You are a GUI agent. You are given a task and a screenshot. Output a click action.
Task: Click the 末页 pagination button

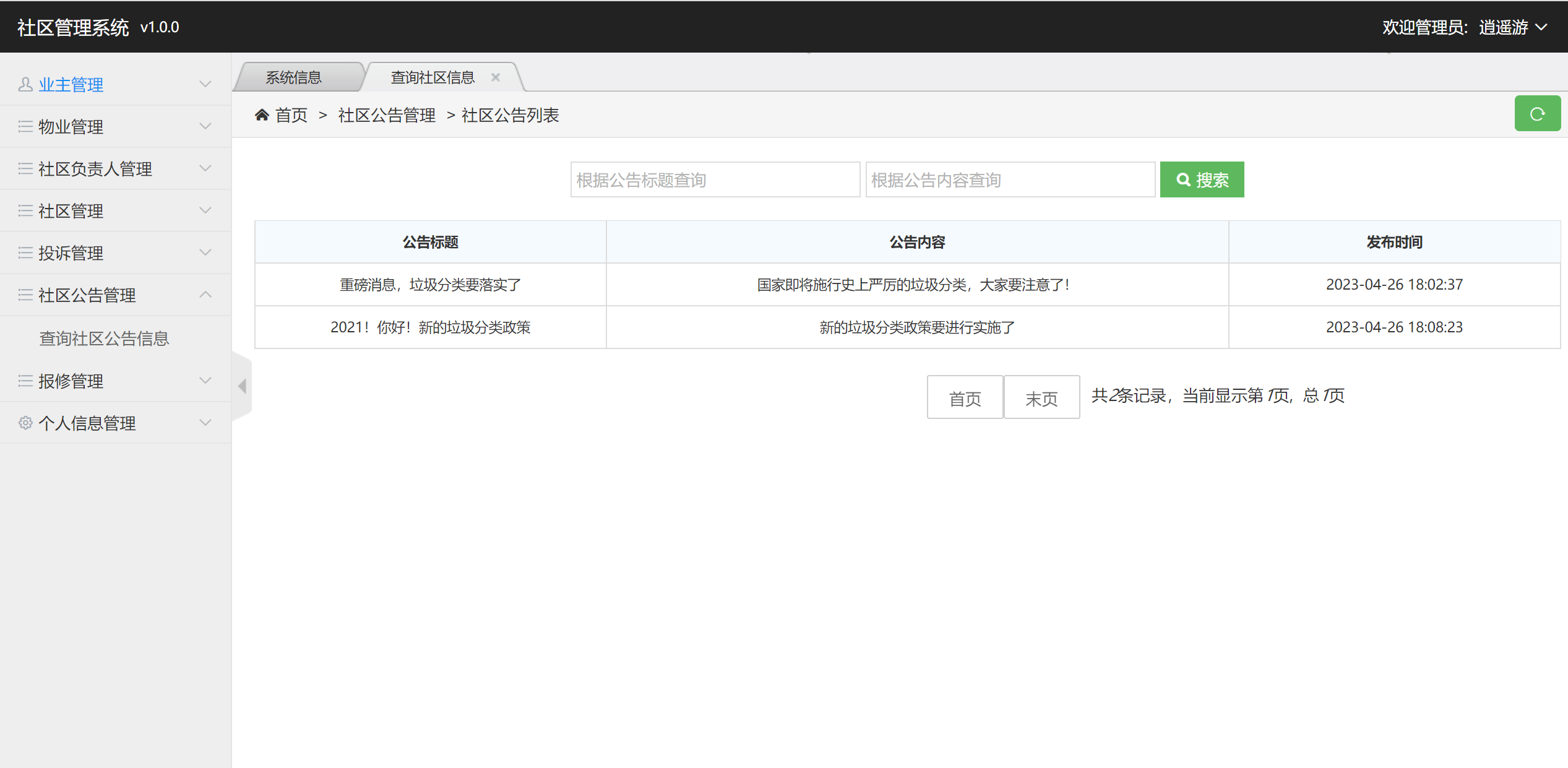point(1041,397)
